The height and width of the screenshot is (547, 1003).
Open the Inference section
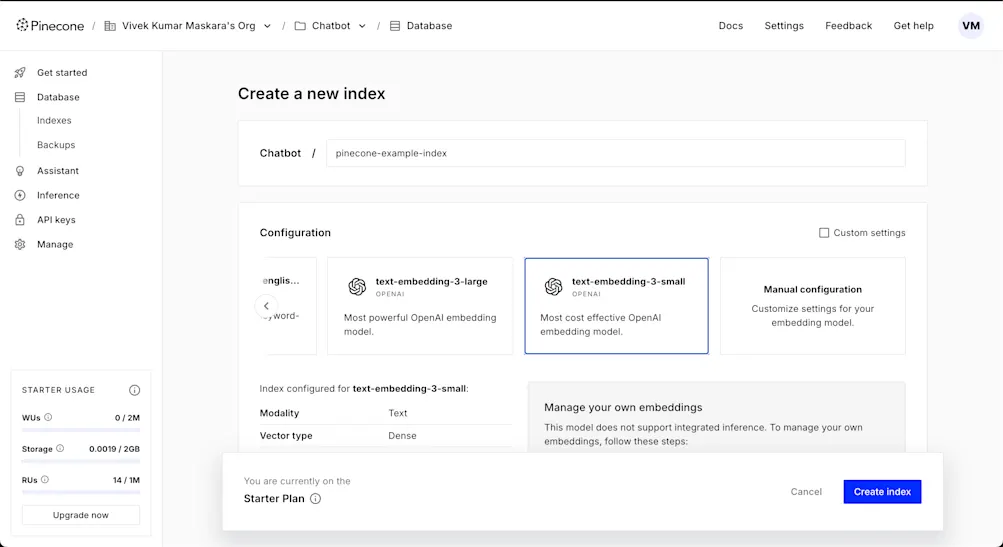coord(58,195)
